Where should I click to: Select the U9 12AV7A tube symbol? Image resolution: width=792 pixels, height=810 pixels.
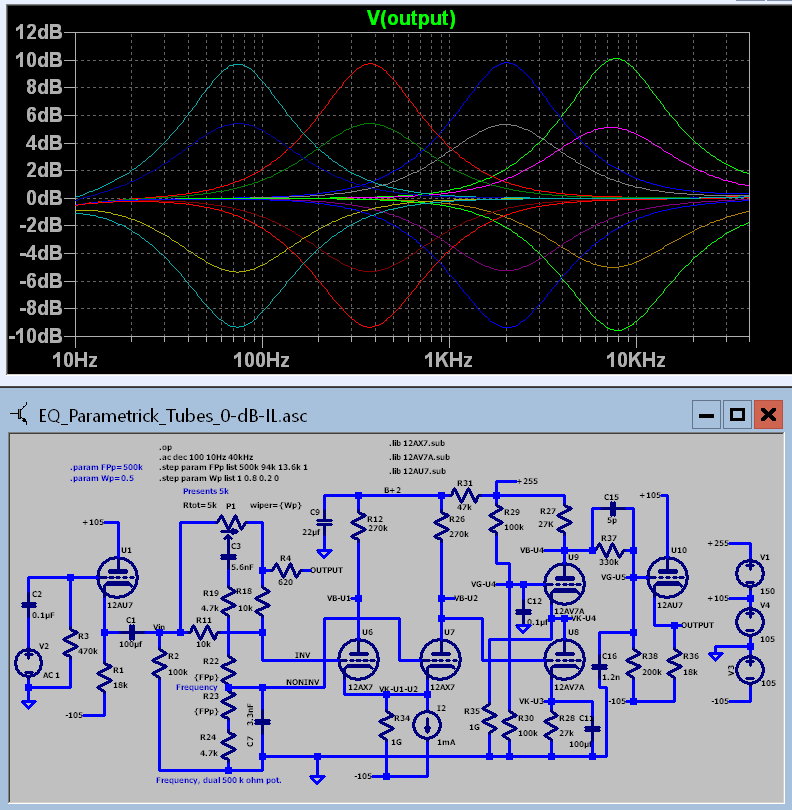pos(563,578)
